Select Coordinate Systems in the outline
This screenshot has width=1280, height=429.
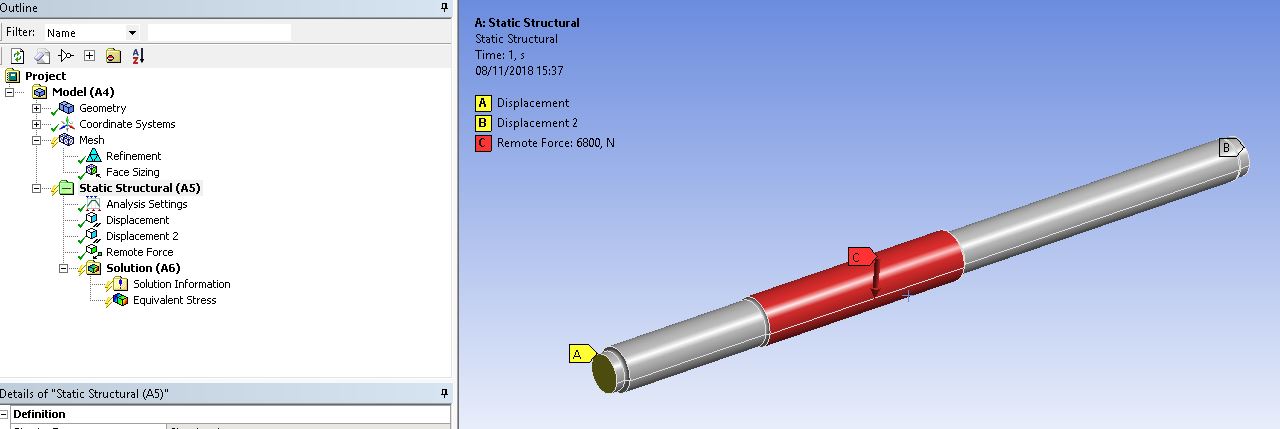click(127, 124)
